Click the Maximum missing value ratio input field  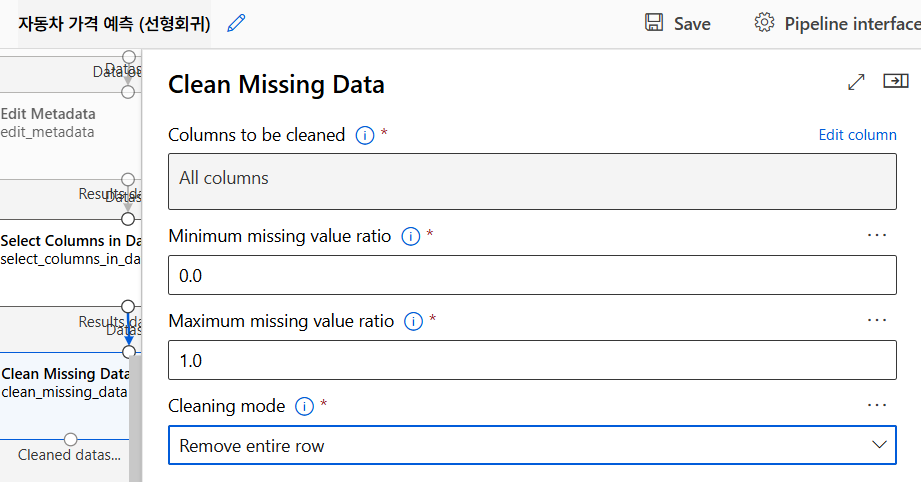(532, 360)
